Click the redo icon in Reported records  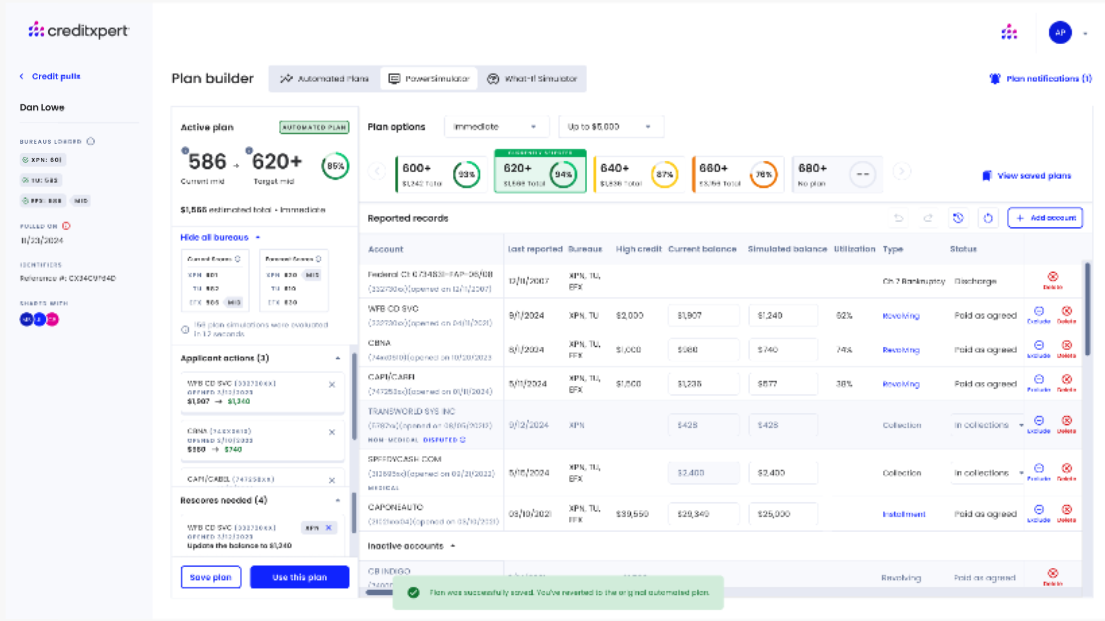pos(928,218)
